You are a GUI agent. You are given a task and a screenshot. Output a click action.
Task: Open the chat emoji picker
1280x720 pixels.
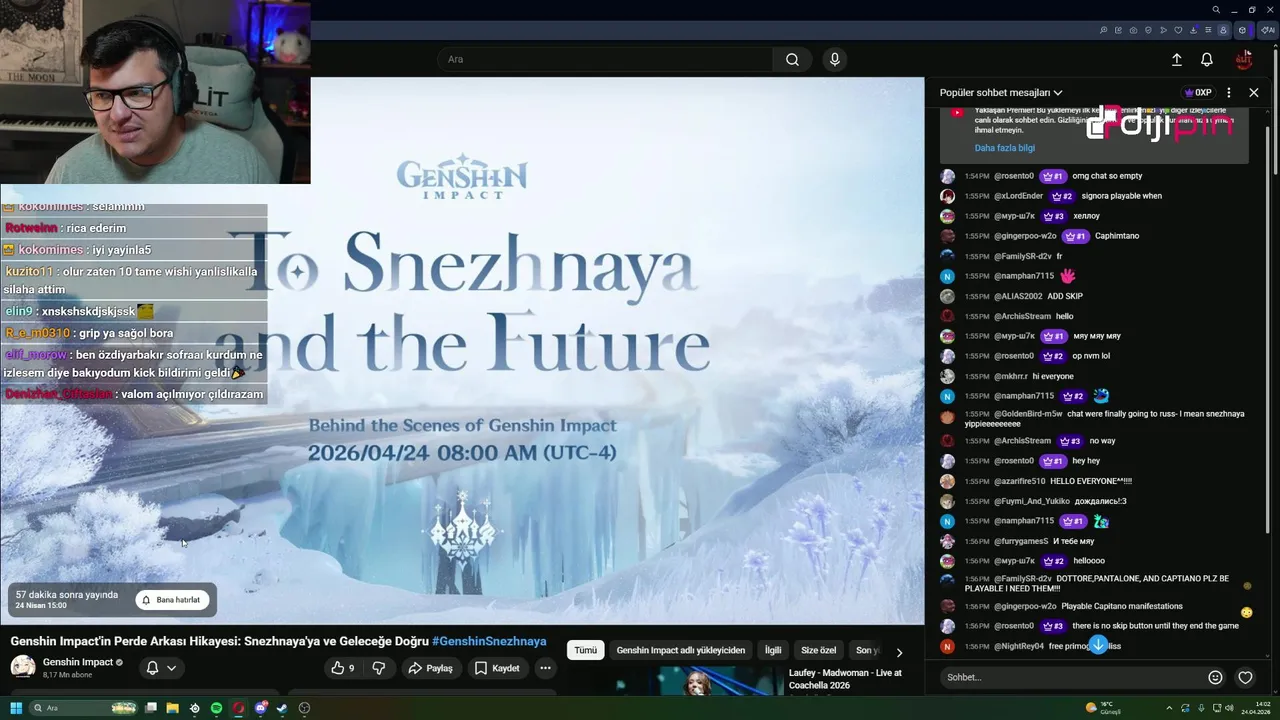pos(1215,677)
